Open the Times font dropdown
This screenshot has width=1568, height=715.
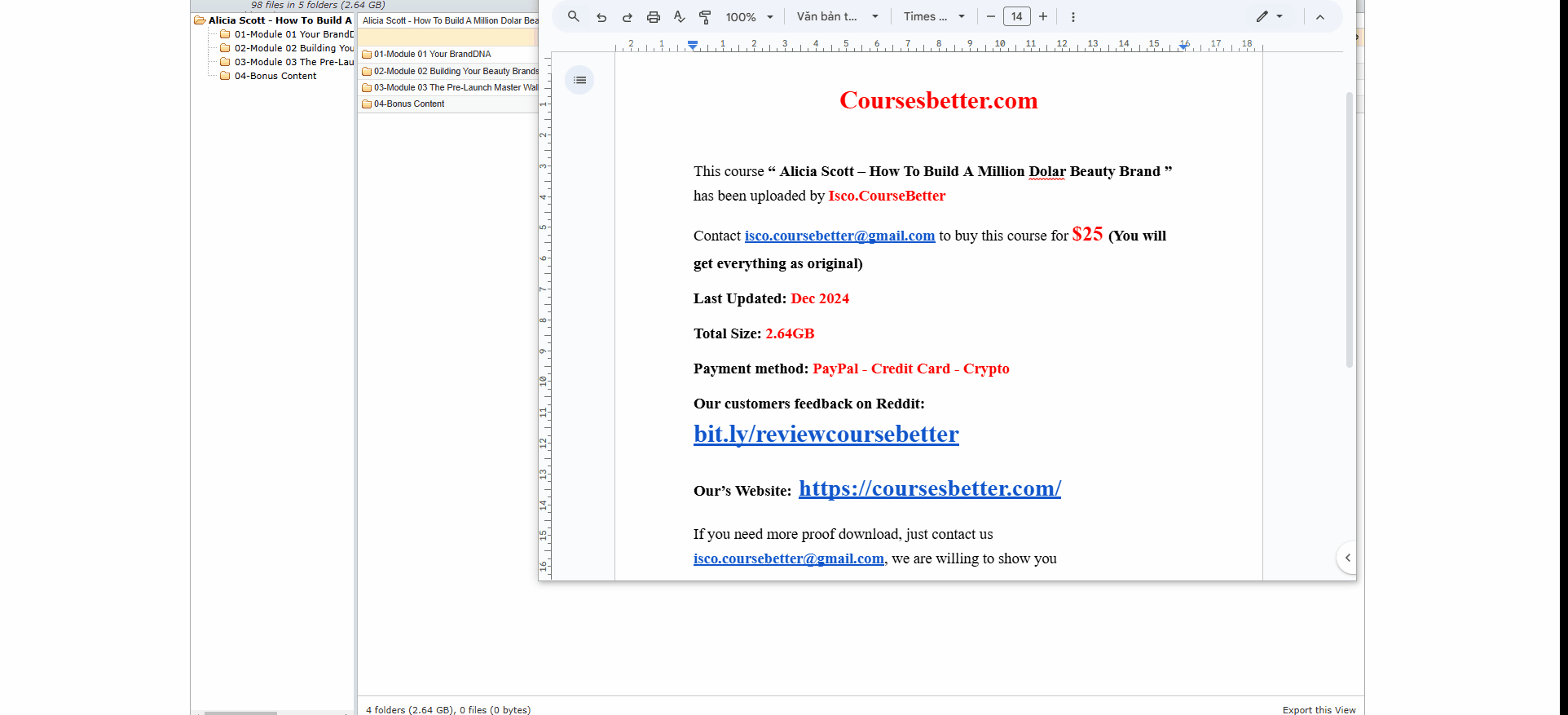(934, 16)
